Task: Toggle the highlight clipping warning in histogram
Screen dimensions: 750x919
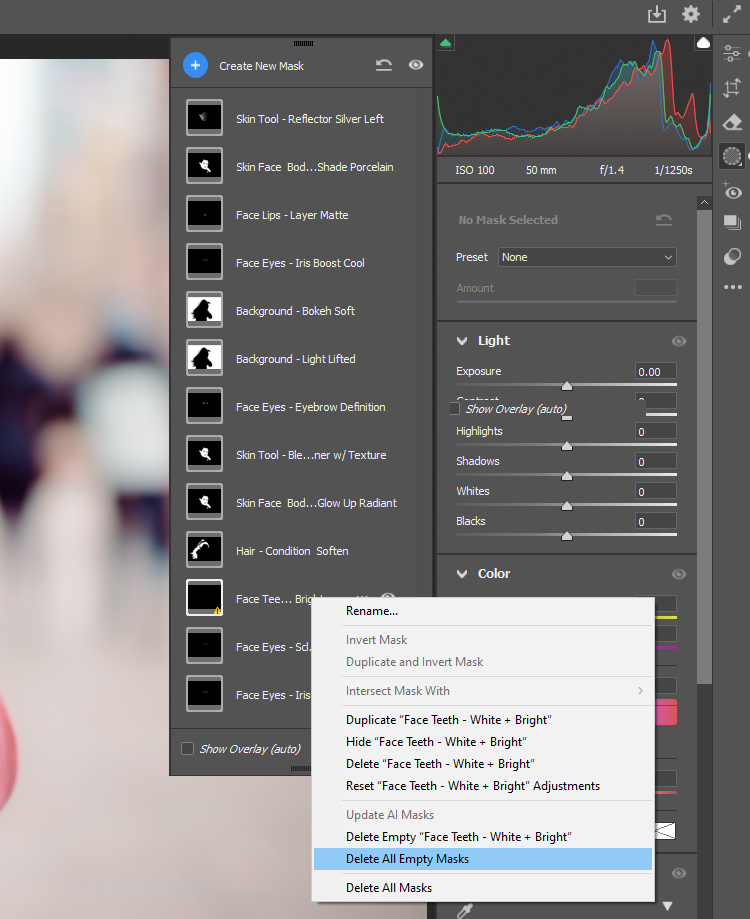Action: (x=703, y=43)
